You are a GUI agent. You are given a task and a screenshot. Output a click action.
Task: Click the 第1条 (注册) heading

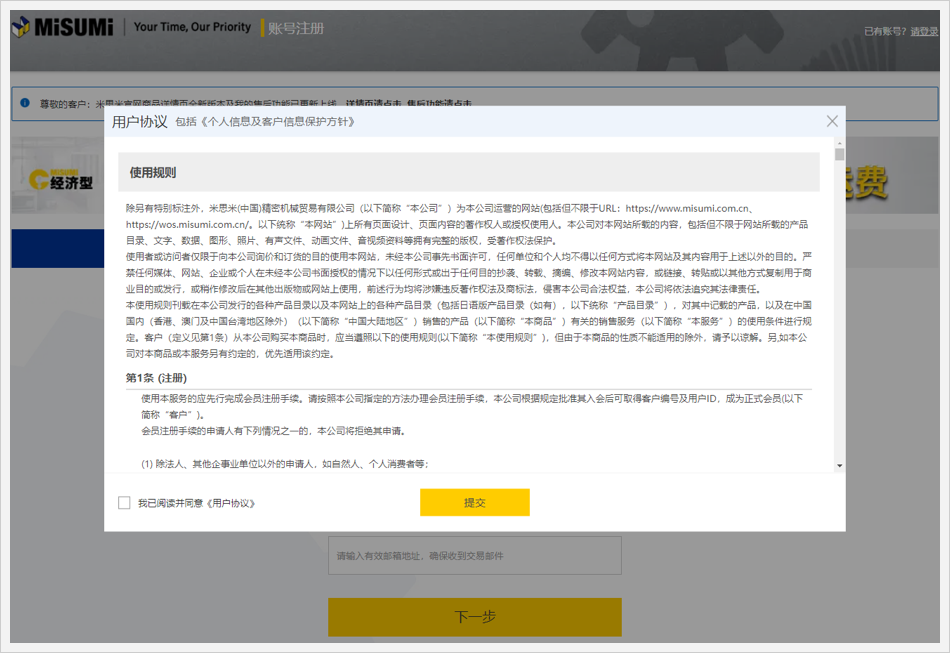tap(156, 378)
